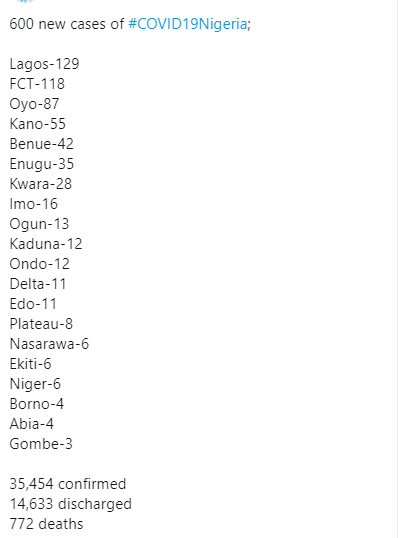The width and height of the screenshot is (401, 538).
Task: Click the '600 new cases of' text
Action: click(x=67, y=24)
